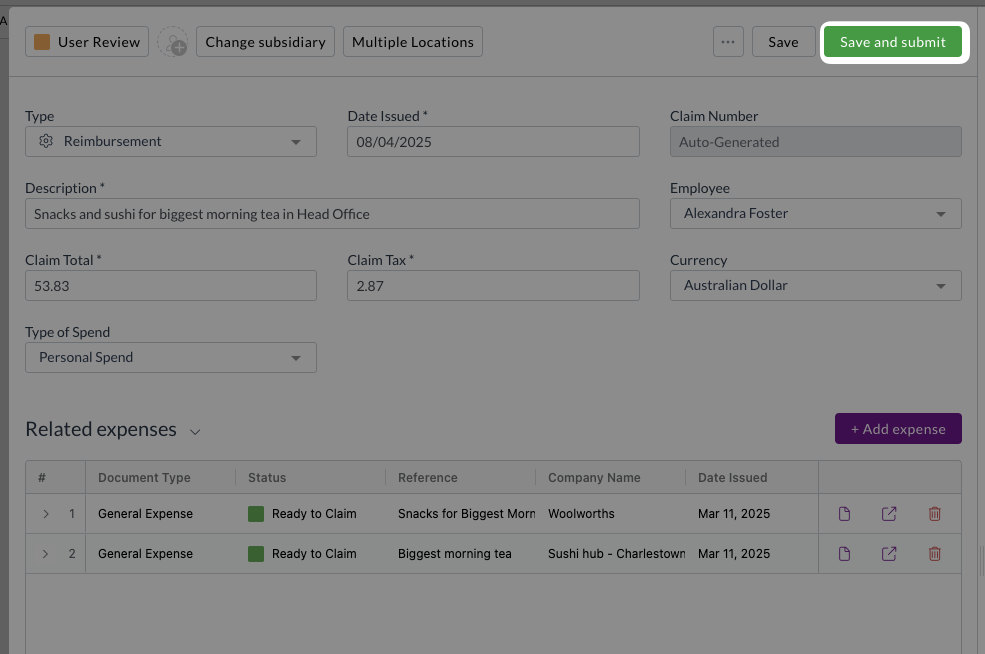Open document icon for Sushi hub expense
This screenshot has width=985, height=654.
(x=844, y=553)
